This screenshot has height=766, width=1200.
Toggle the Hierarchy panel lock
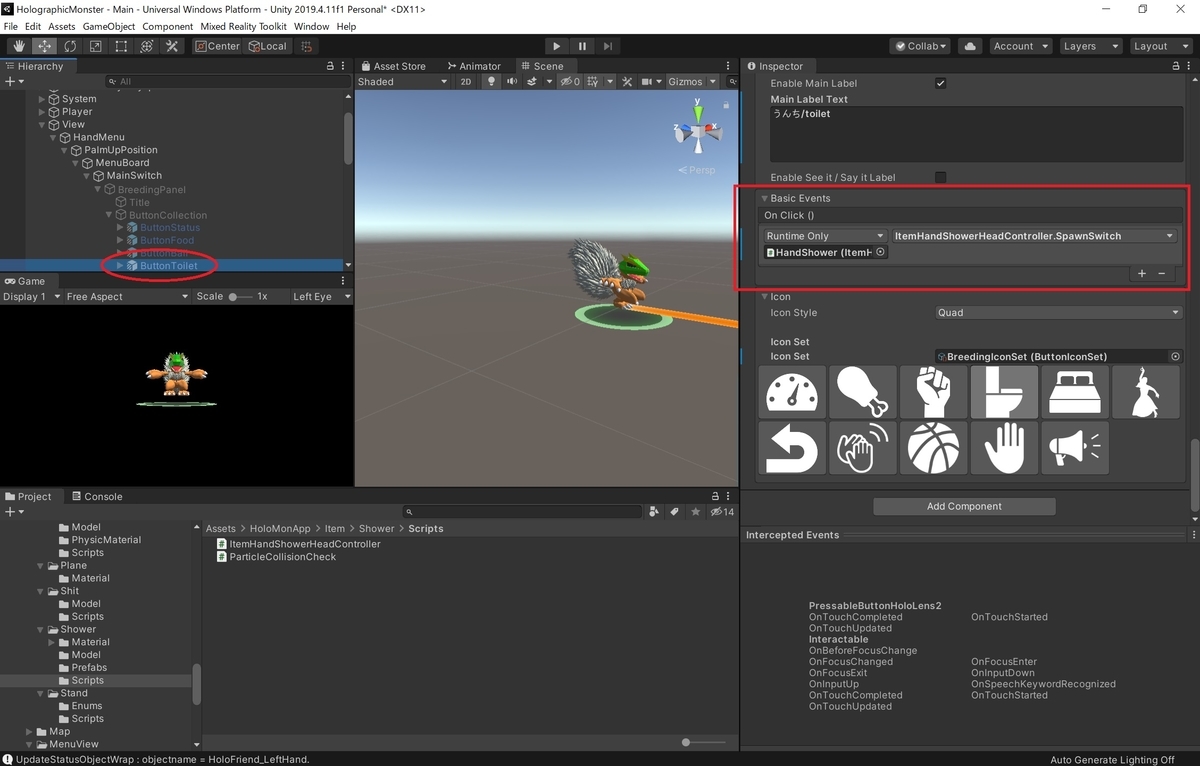click(331, 66)
